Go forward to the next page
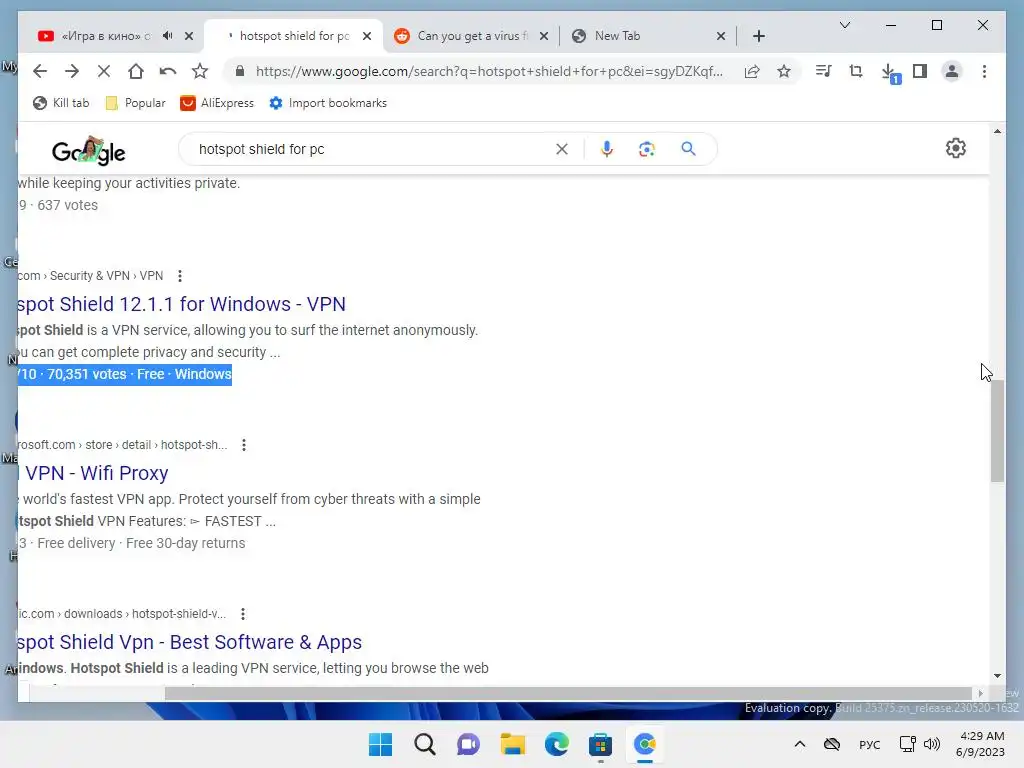The height and width of the screenshot is (768, 1024). pyautogui.click(x=72, y=71)
